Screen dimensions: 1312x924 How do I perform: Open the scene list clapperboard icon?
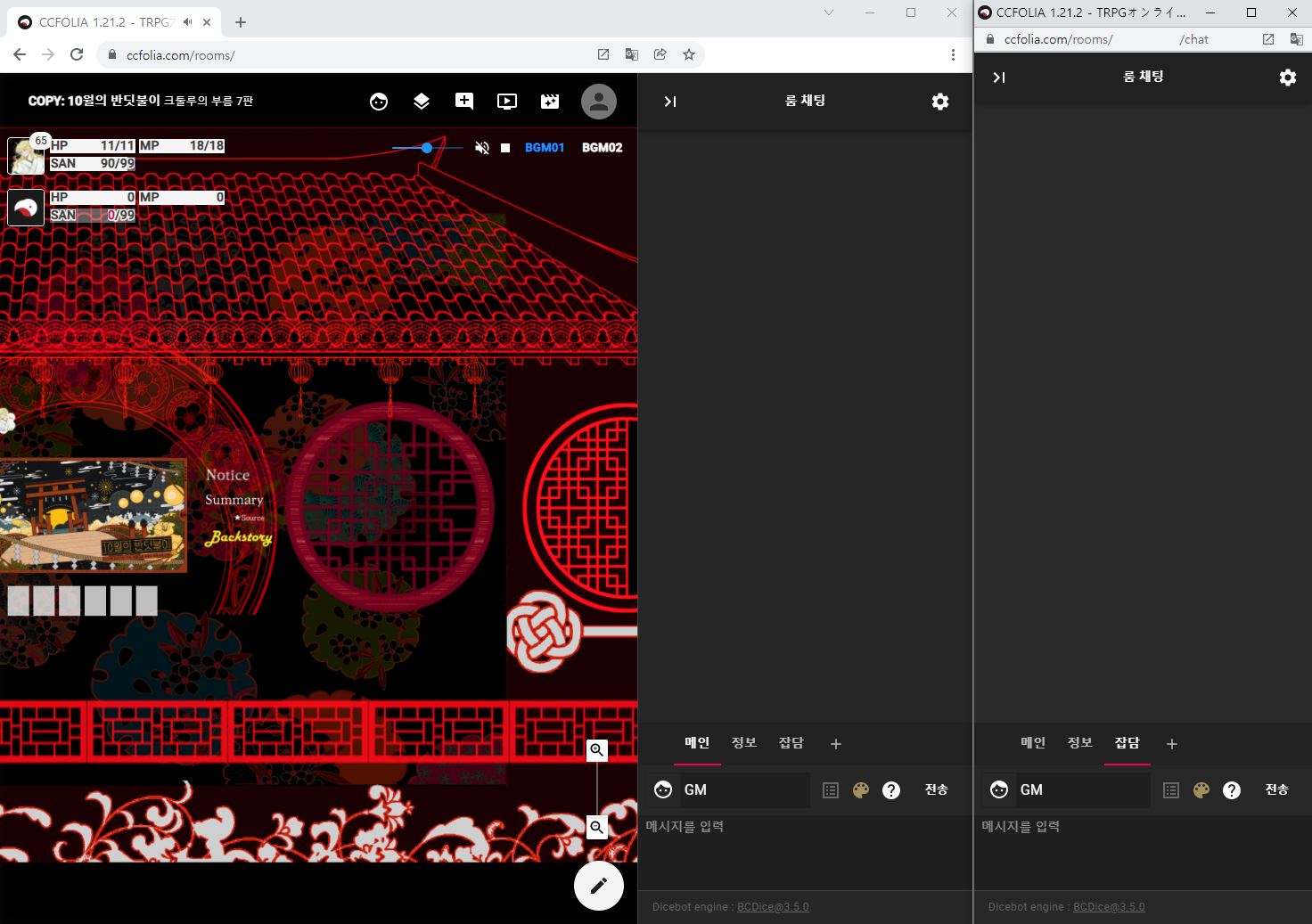tap(550, 102)
